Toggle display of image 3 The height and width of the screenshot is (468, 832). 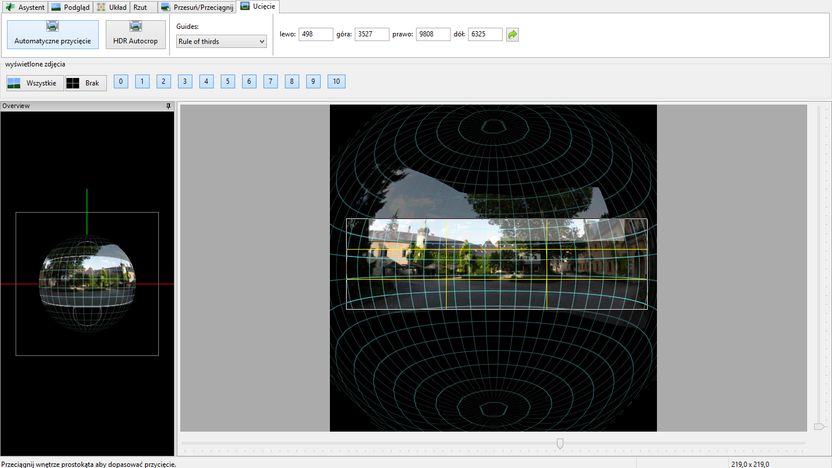185,81
